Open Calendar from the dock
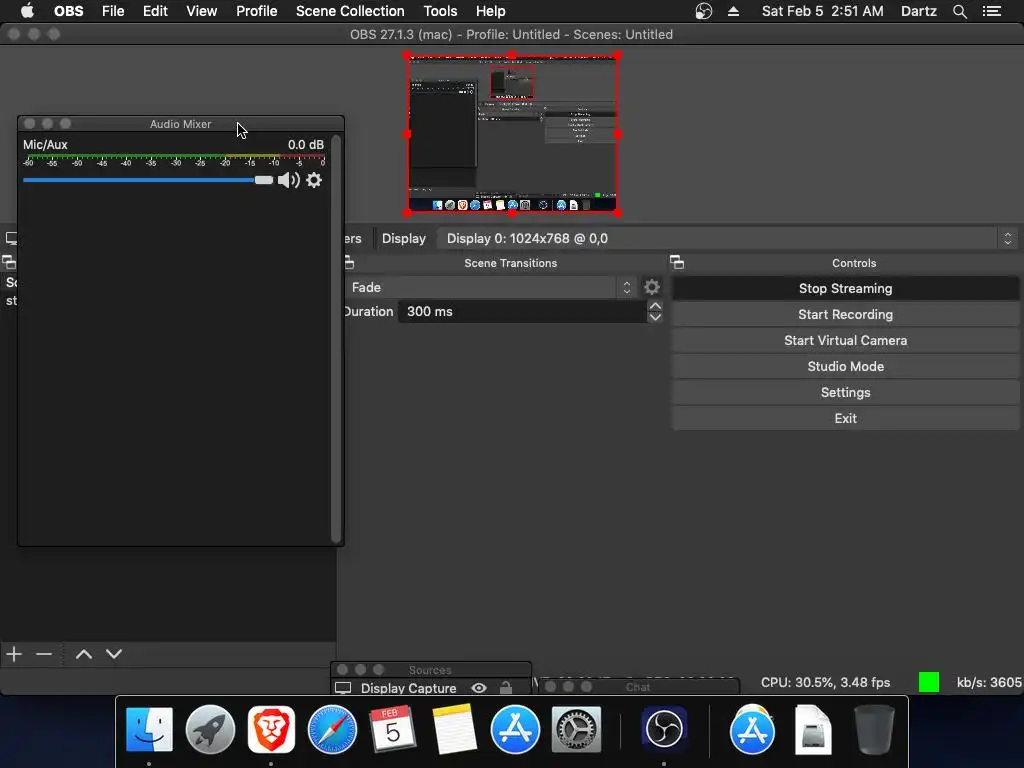 pos(392,729)
